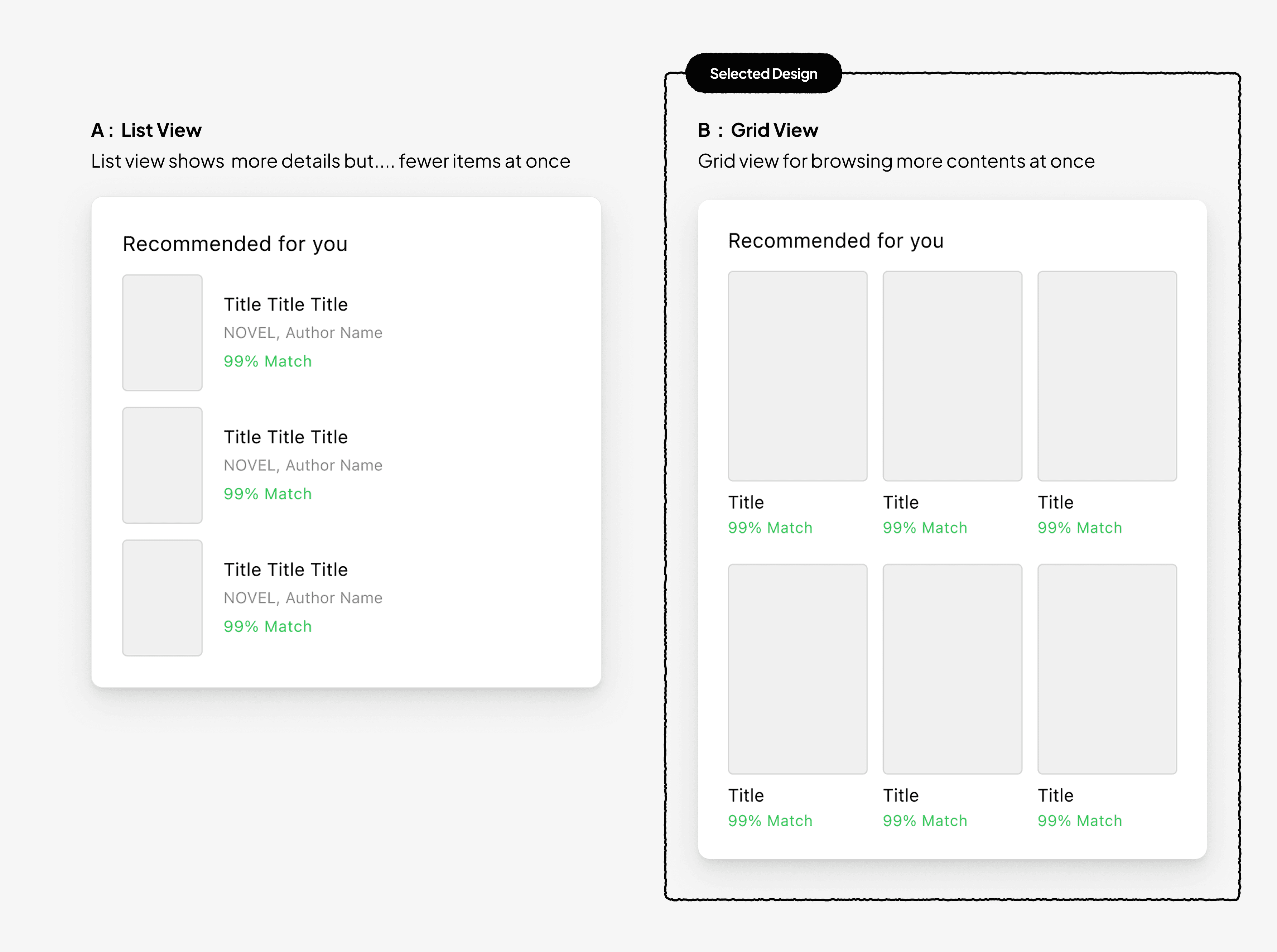Click the A: List View heading
Screen dimensions: 1277x952
click(146, 130)
